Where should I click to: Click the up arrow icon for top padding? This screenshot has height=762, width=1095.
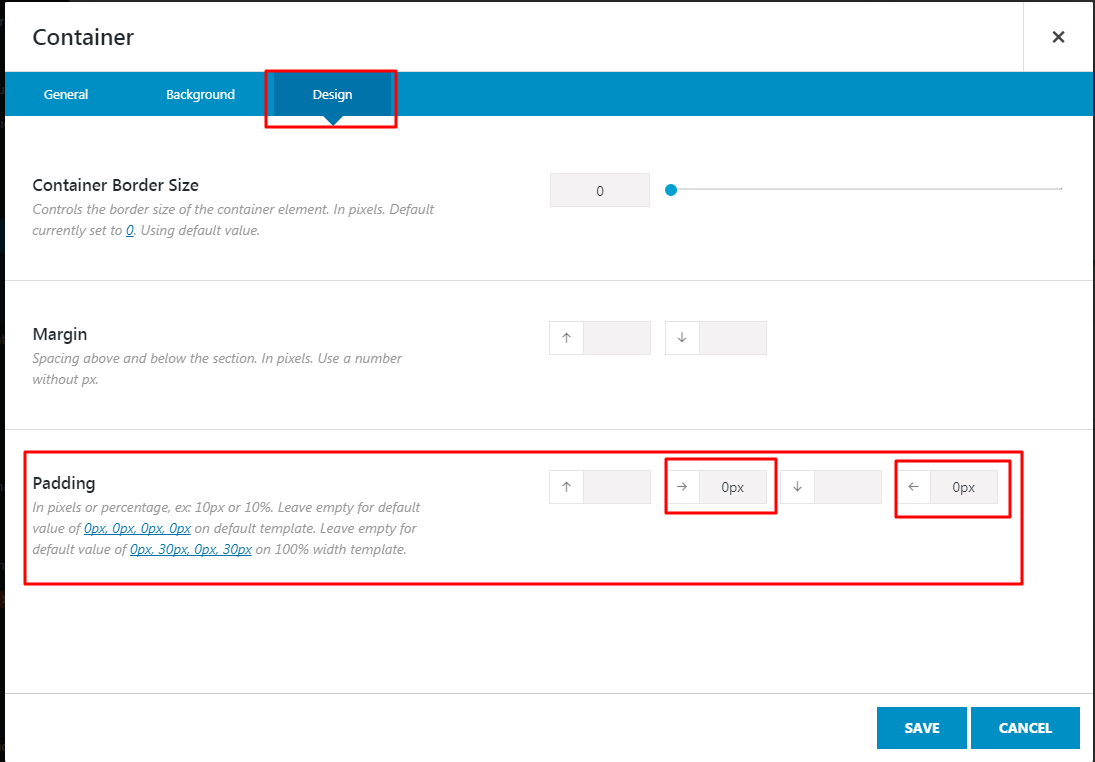click(x=566, y=487)
